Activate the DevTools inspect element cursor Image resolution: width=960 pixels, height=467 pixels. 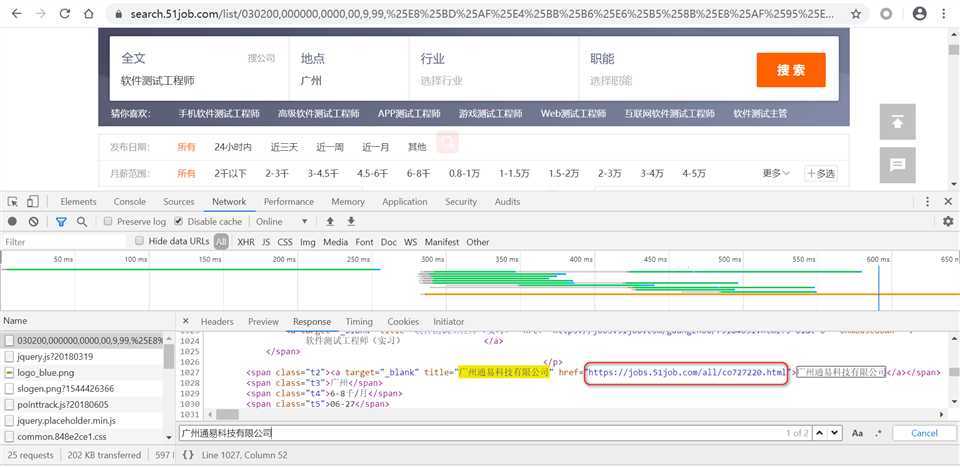pos(13,201)
